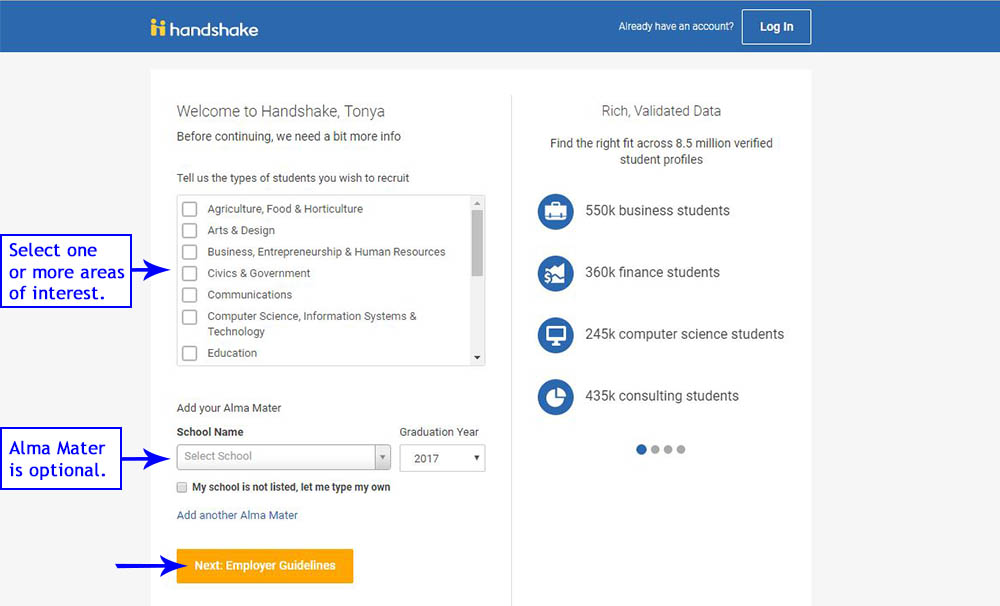Click Add another Alma Mater link

coord(237,515)
